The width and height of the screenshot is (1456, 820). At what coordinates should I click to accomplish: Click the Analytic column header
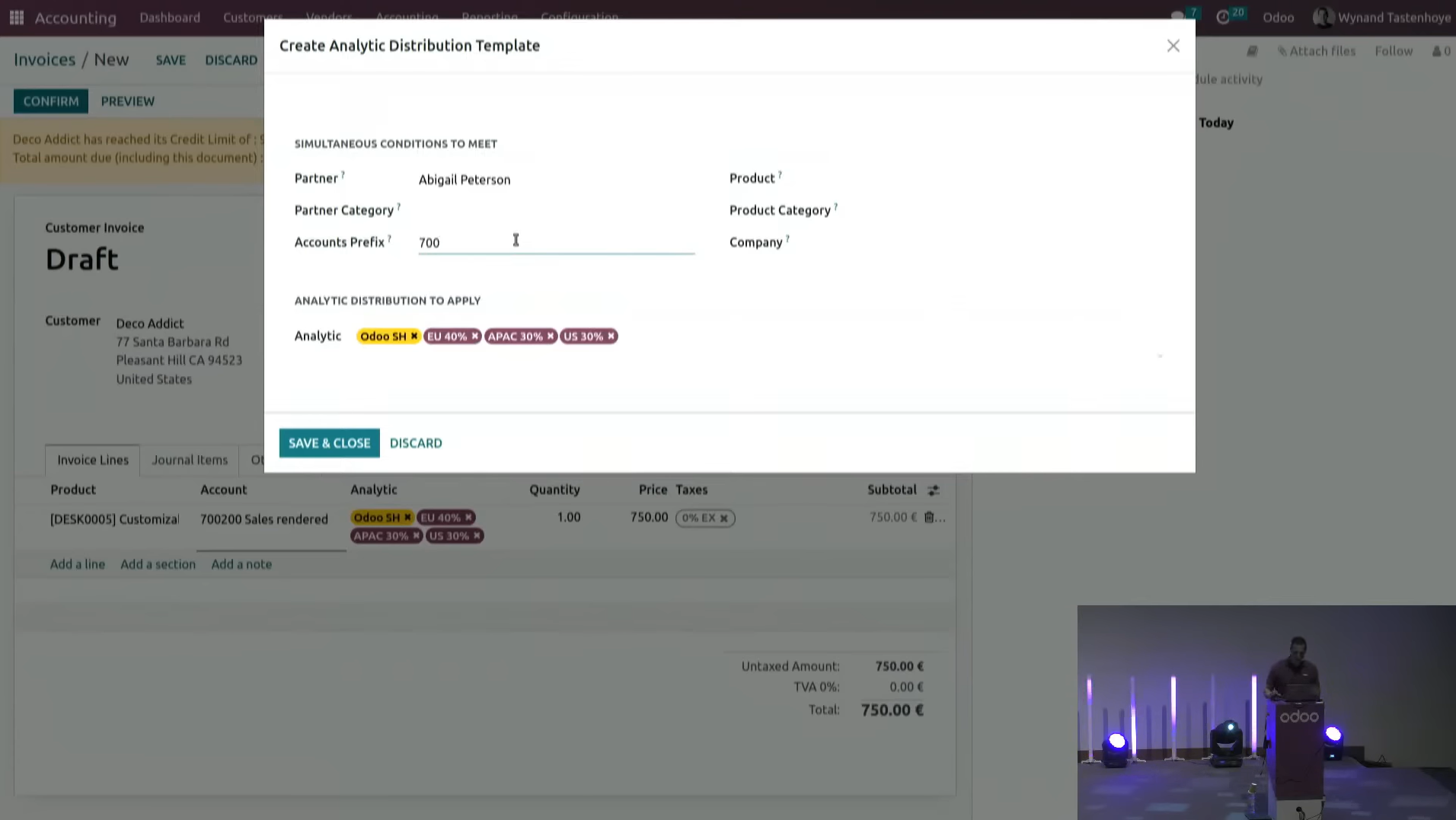pyautogui.click(x=374, y=490)
